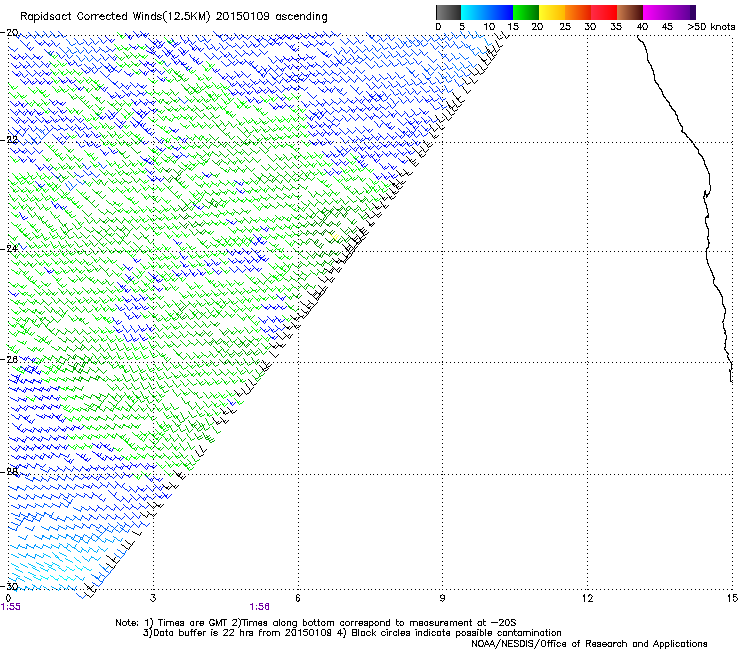
Task: Click the '-26' latitude axis label
Action: pyautogui.click(x=9, y=359)
